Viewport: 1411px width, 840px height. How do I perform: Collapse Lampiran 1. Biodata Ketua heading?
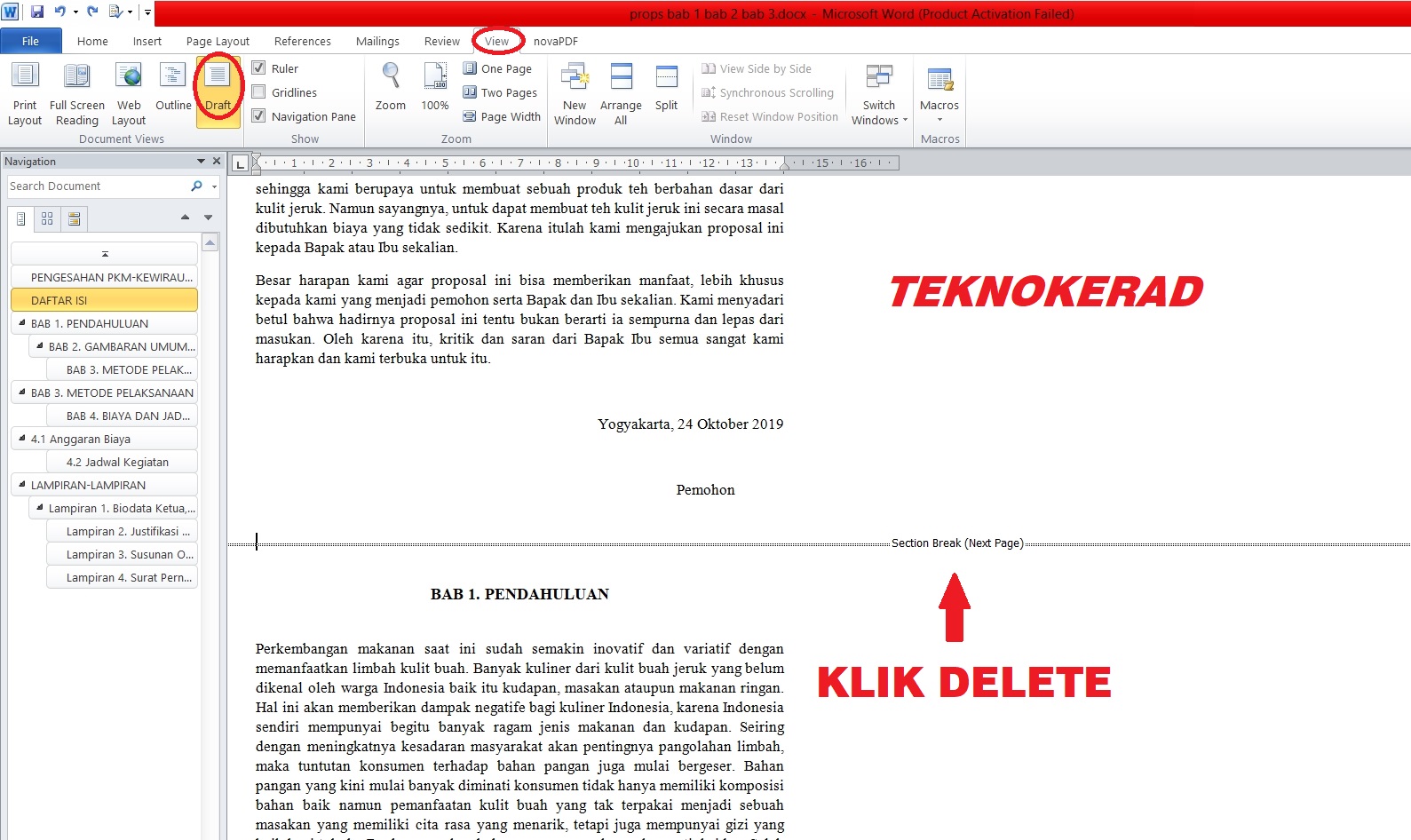40,508
